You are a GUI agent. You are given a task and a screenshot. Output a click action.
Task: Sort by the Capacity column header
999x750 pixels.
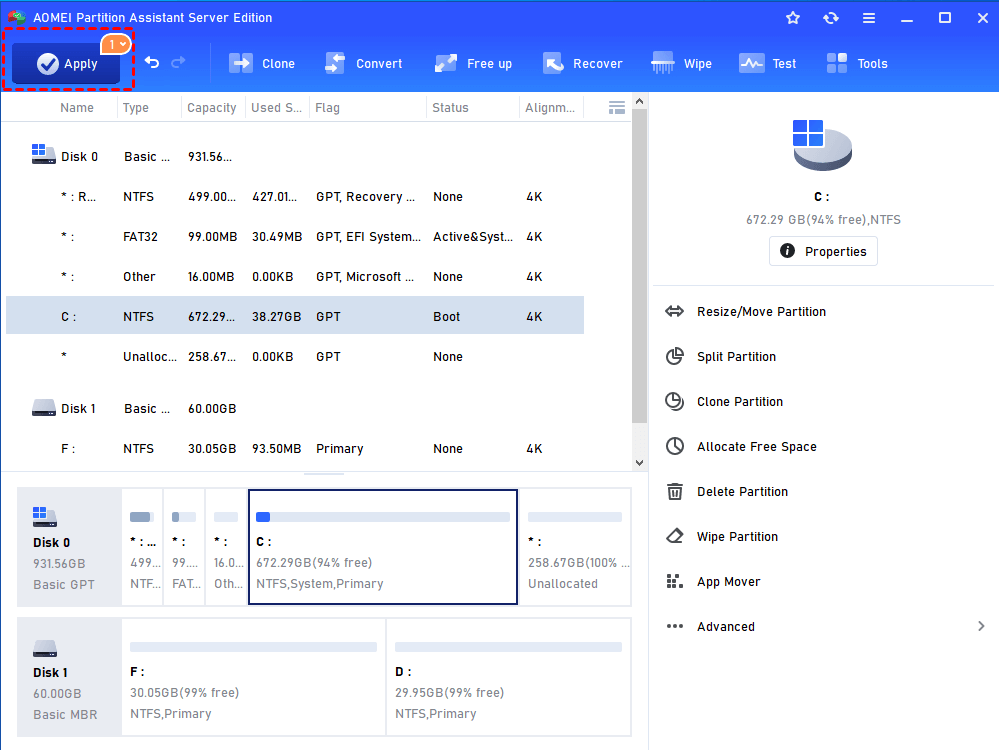click(212, 108)
